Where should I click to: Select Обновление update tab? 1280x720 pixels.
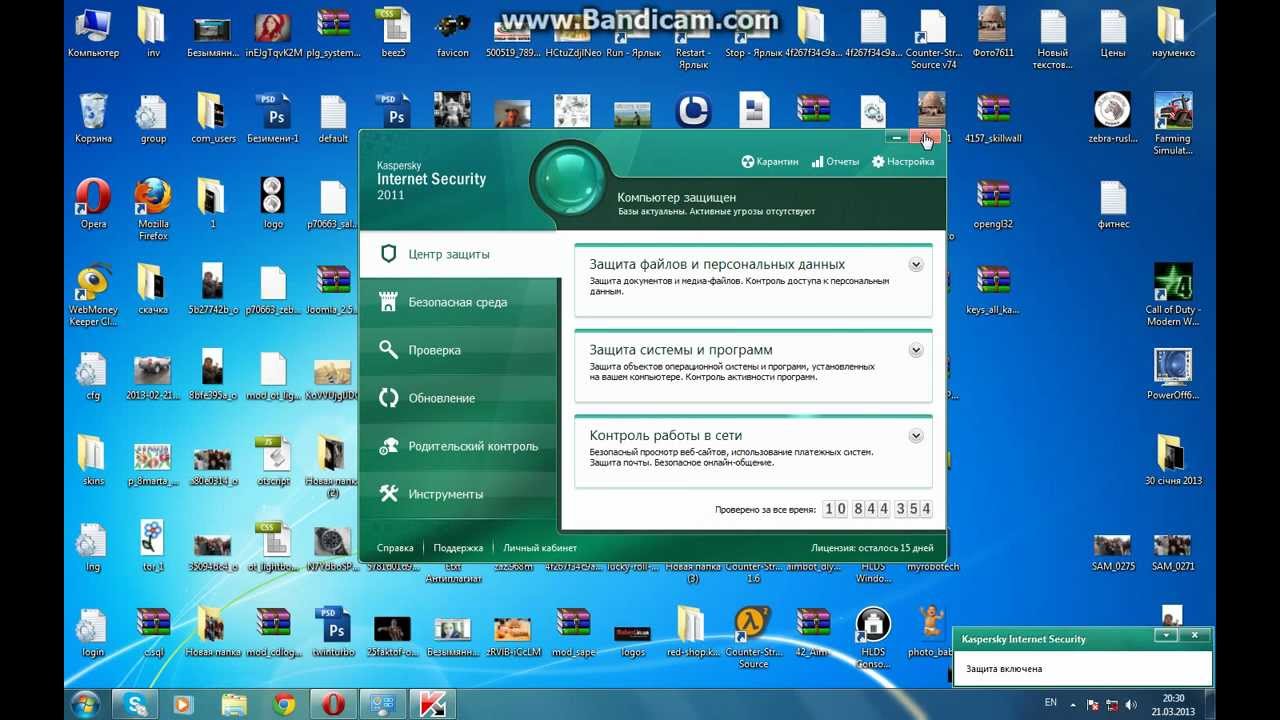[x=458, y=398]
